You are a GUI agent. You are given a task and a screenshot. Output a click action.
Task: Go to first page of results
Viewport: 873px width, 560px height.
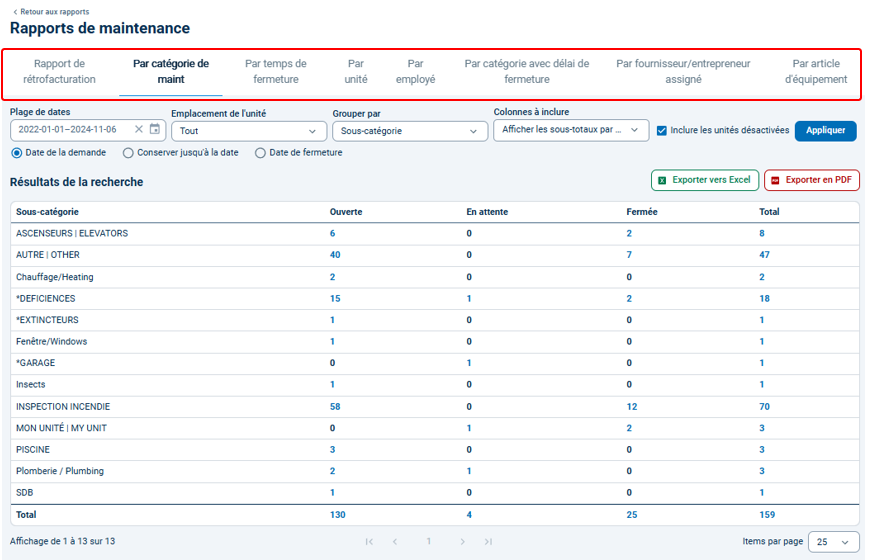point(369,542)
